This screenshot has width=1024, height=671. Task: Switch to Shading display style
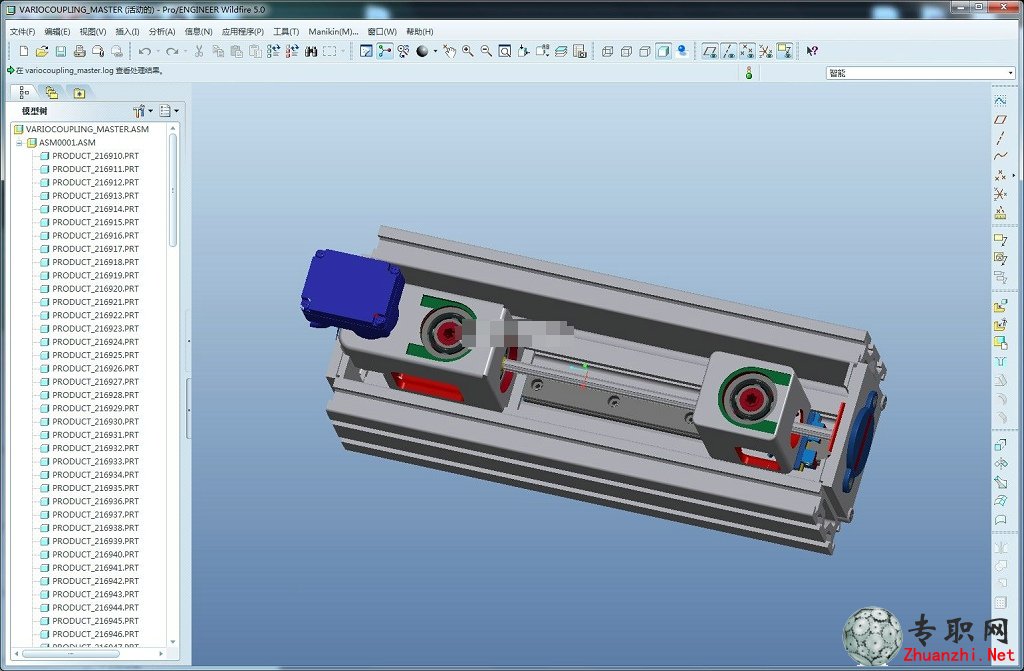(664, 51)
